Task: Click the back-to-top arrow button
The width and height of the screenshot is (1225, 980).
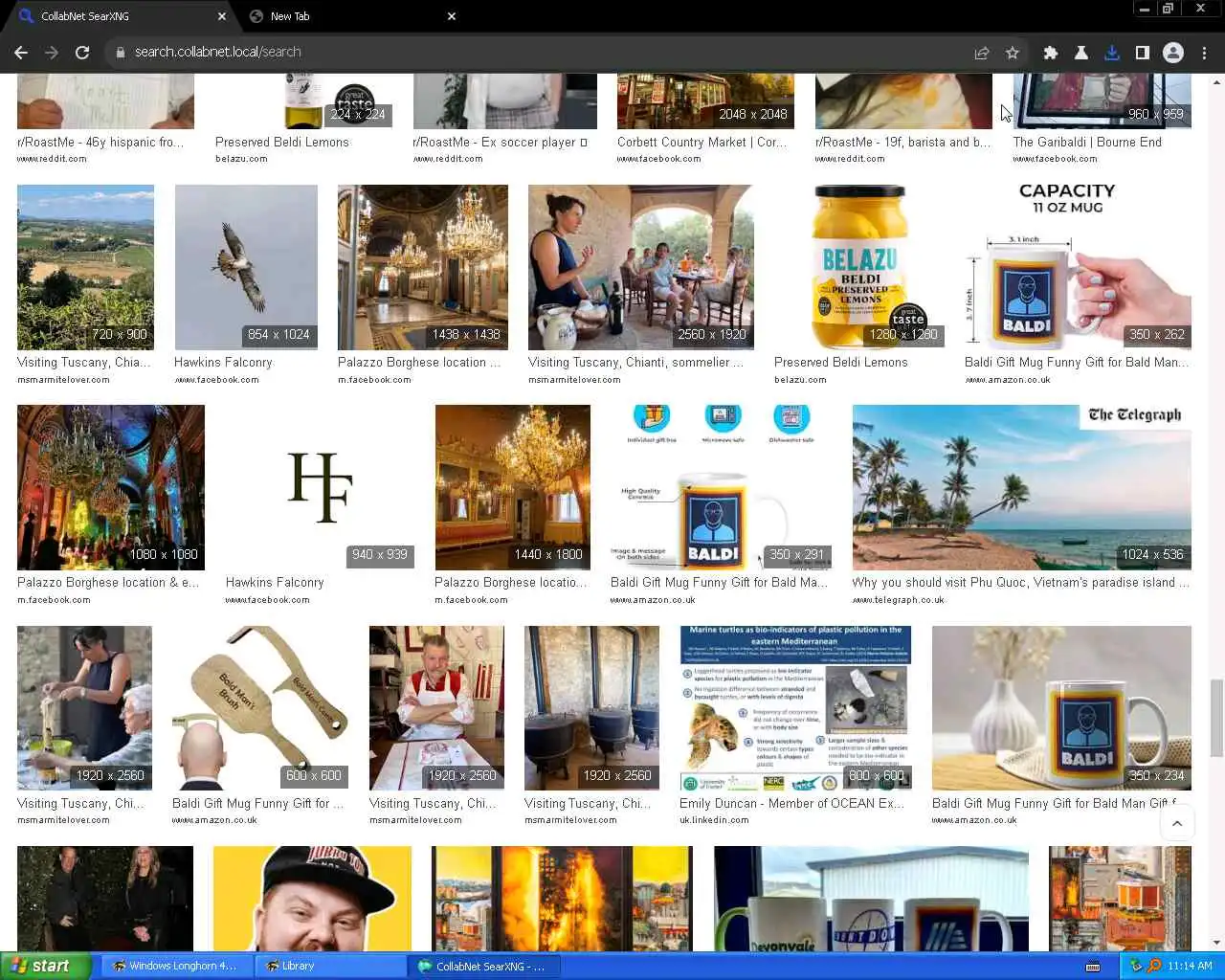Action: click(x=1177, y=823)
